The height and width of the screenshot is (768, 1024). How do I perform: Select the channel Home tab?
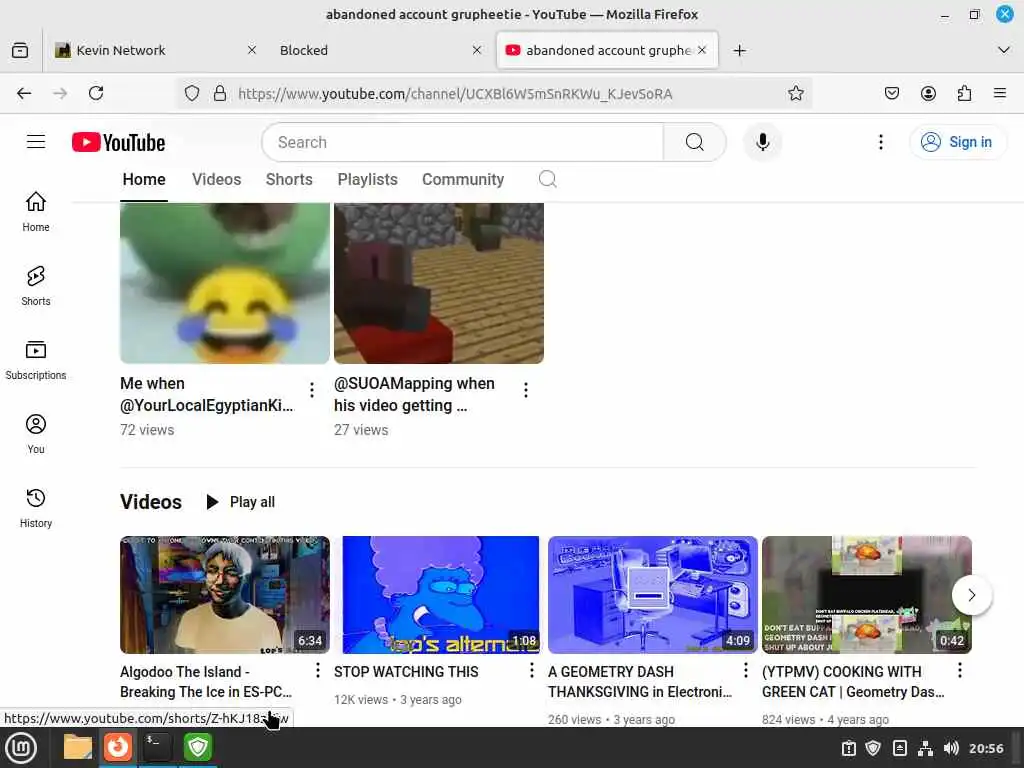point(144,180)
